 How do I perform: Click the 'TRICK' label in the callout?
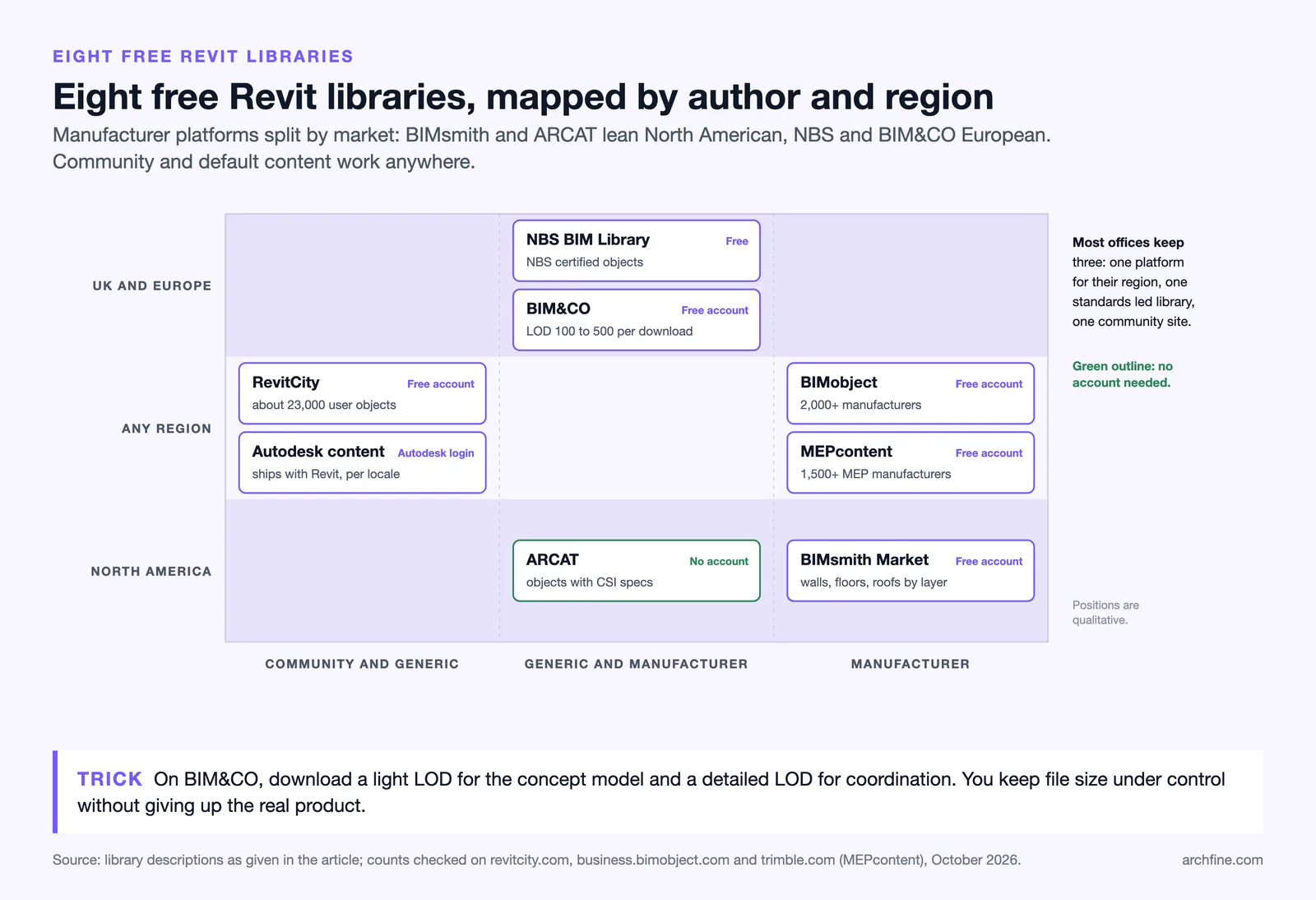(x=109, y=779)
